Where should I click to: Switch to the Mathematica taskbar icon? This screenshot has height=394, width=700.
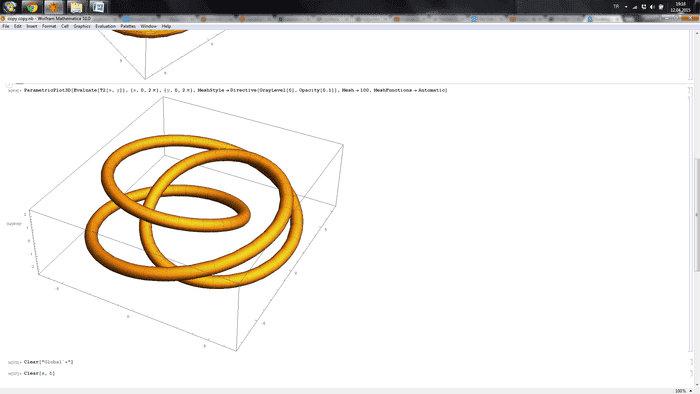54,7
